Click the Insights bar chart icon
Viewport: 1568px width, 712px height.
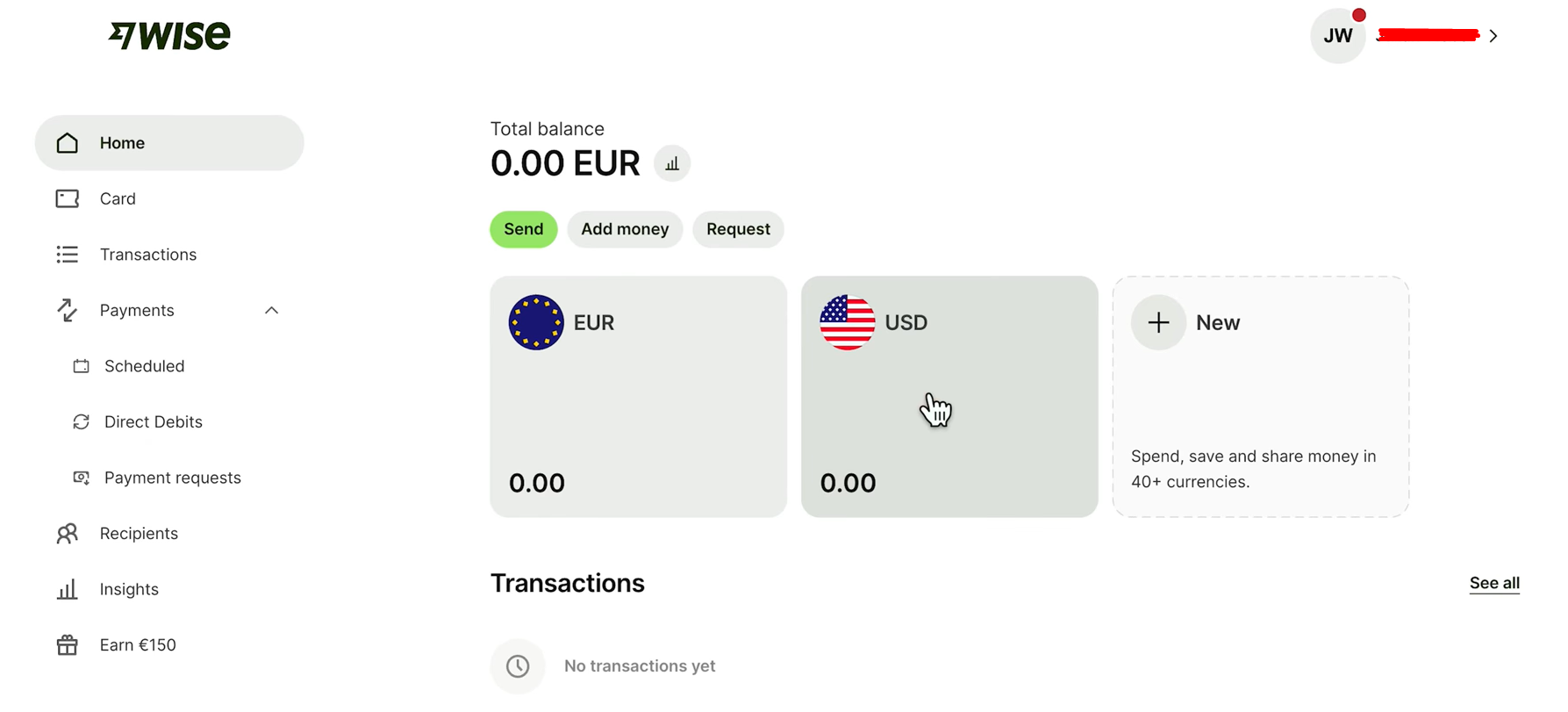point(68,589)
